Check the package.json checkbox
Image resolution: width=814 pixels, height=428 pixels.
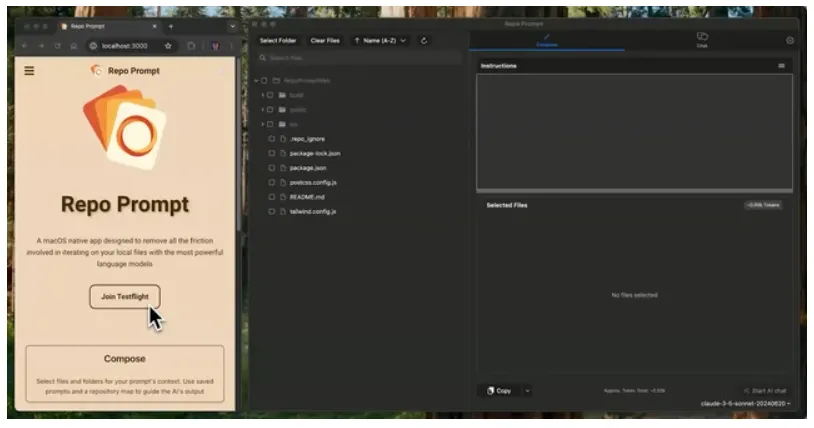pyautogui.click(x=272, y=168)
